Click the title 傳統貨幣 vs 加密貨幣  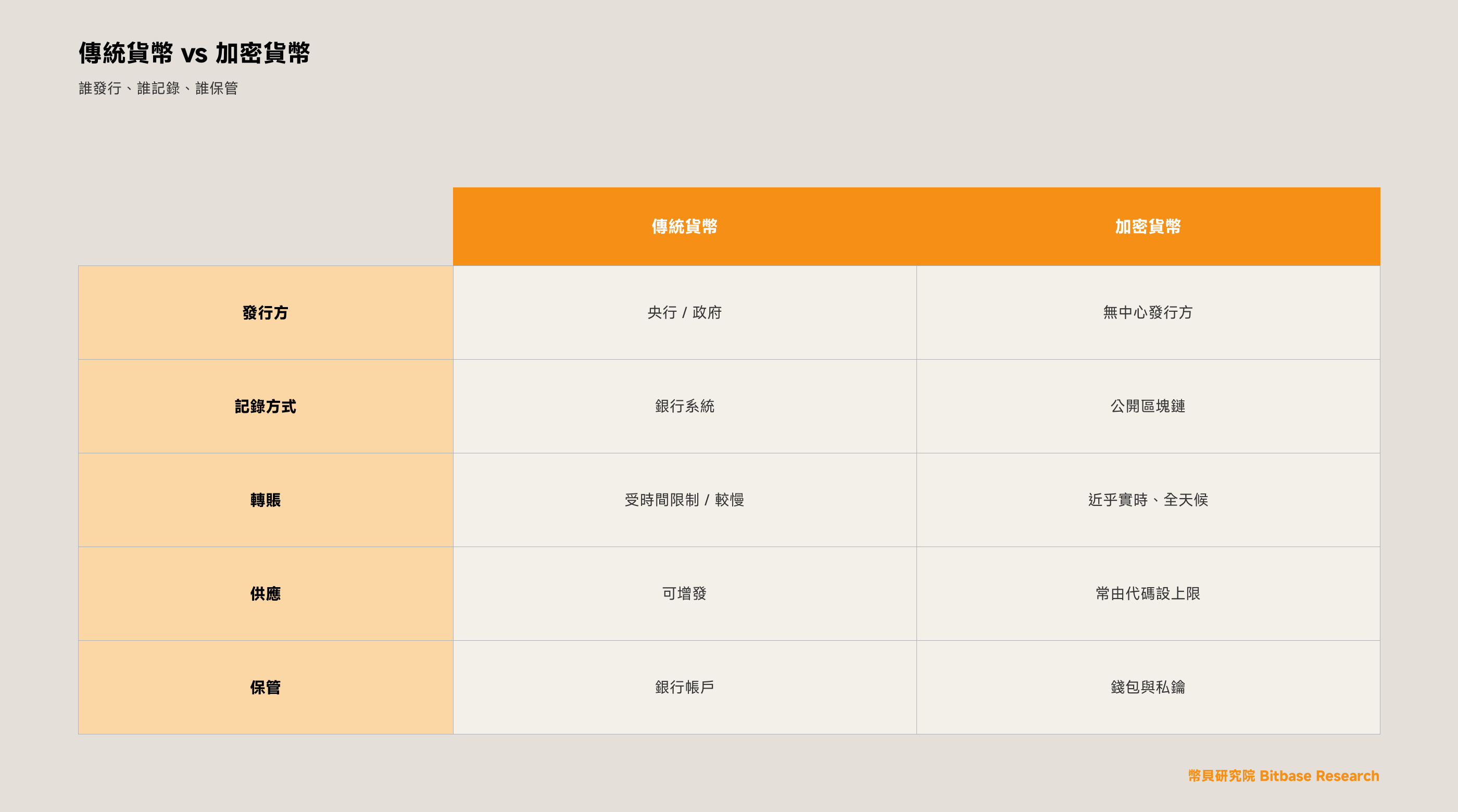pos(194,53)
